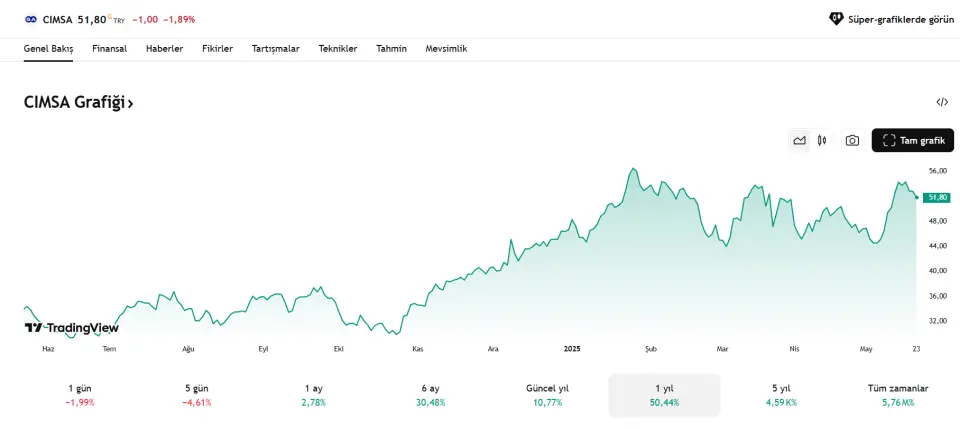960x429 pixels.
Task: Open the Tartışmalar tab
Action: point(276,49)
